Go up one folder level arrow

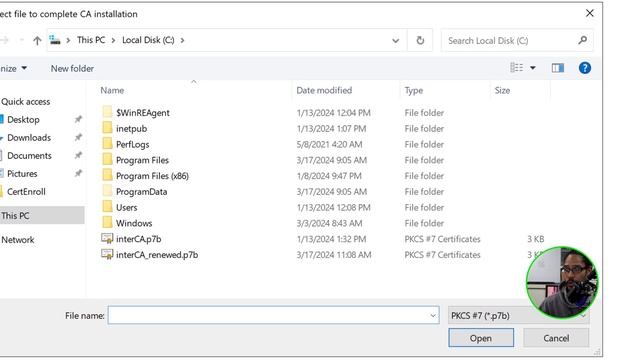tap(37, 40)
